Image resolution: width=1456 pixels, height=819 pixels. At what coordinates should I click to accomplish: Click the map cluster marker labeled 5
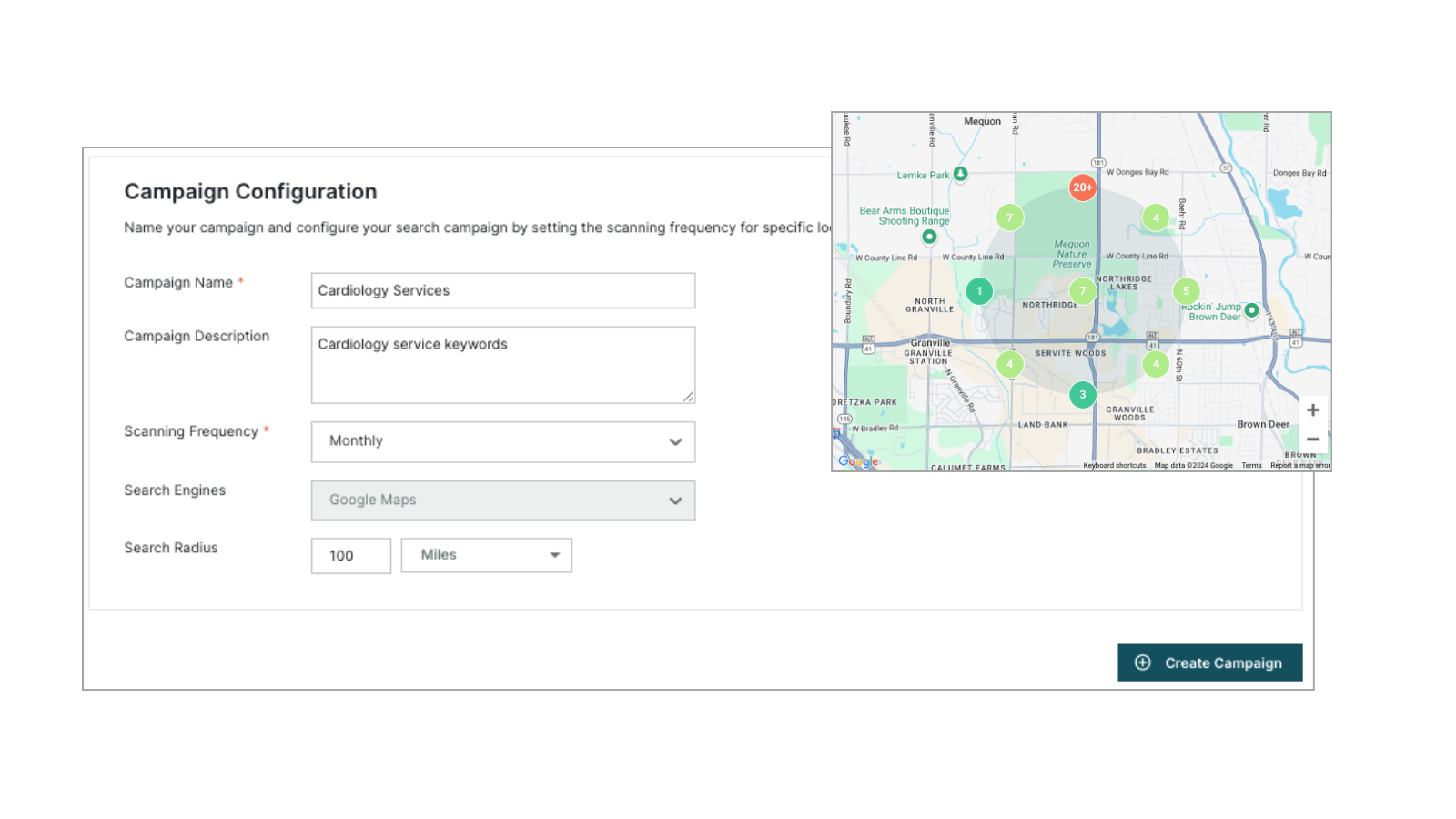tap(1186, 291)
